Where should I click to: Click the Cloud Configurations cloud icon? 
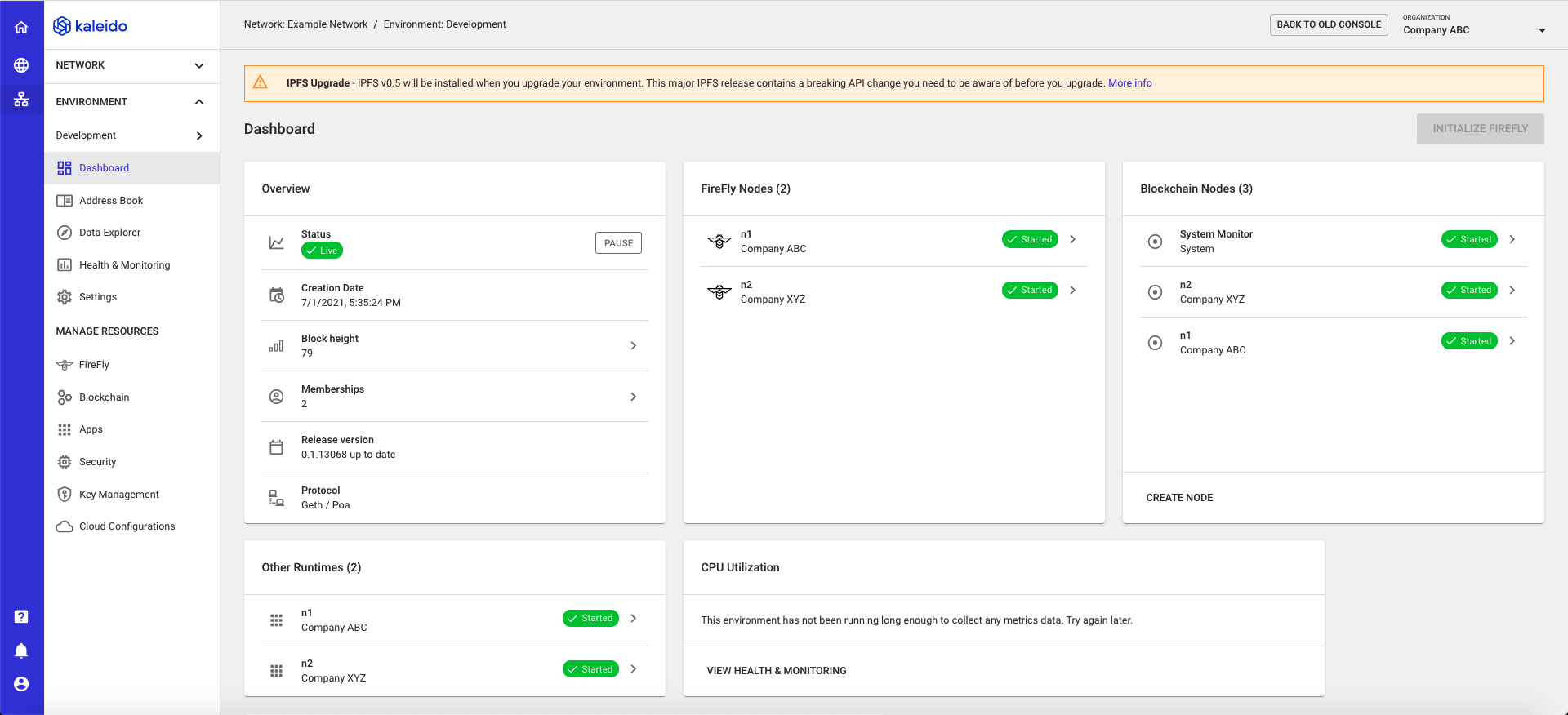click(65, 526)
